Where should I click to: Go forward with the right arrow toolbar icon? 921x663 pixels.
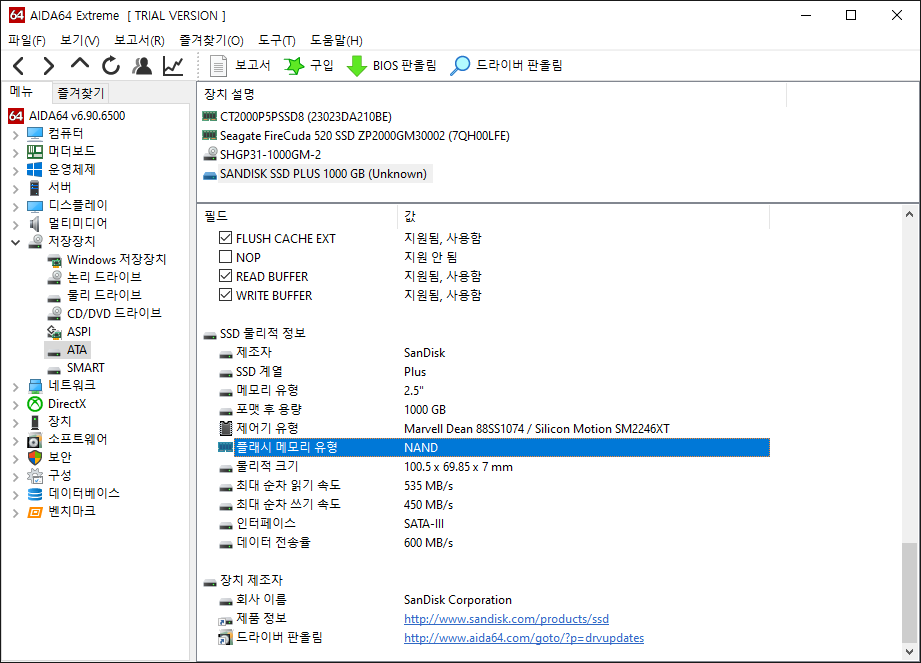49,66
